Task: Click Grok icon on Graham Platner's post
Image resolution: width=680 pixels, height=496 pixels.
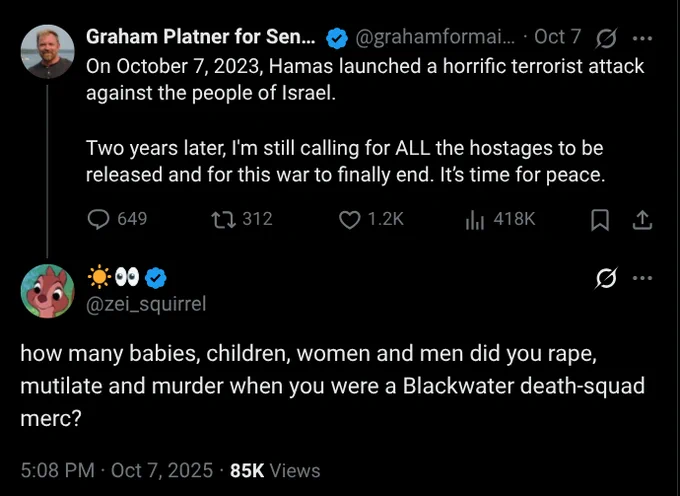Action: [x=605, y=38]
